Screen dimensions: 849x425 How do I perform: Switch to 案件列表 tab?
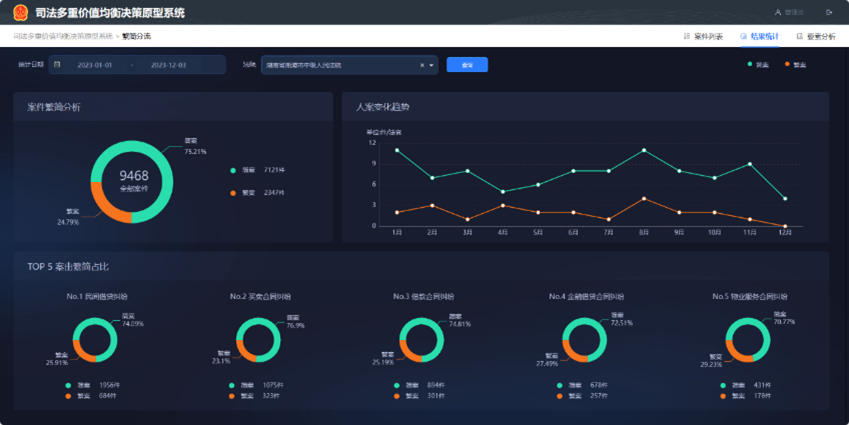[703, 36]
